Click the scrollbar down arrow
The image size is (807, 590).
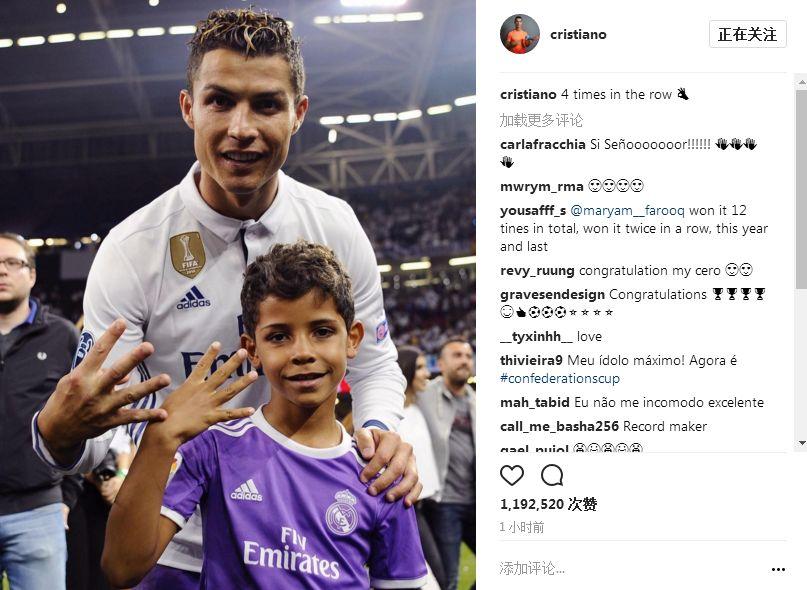pos(801,443)
